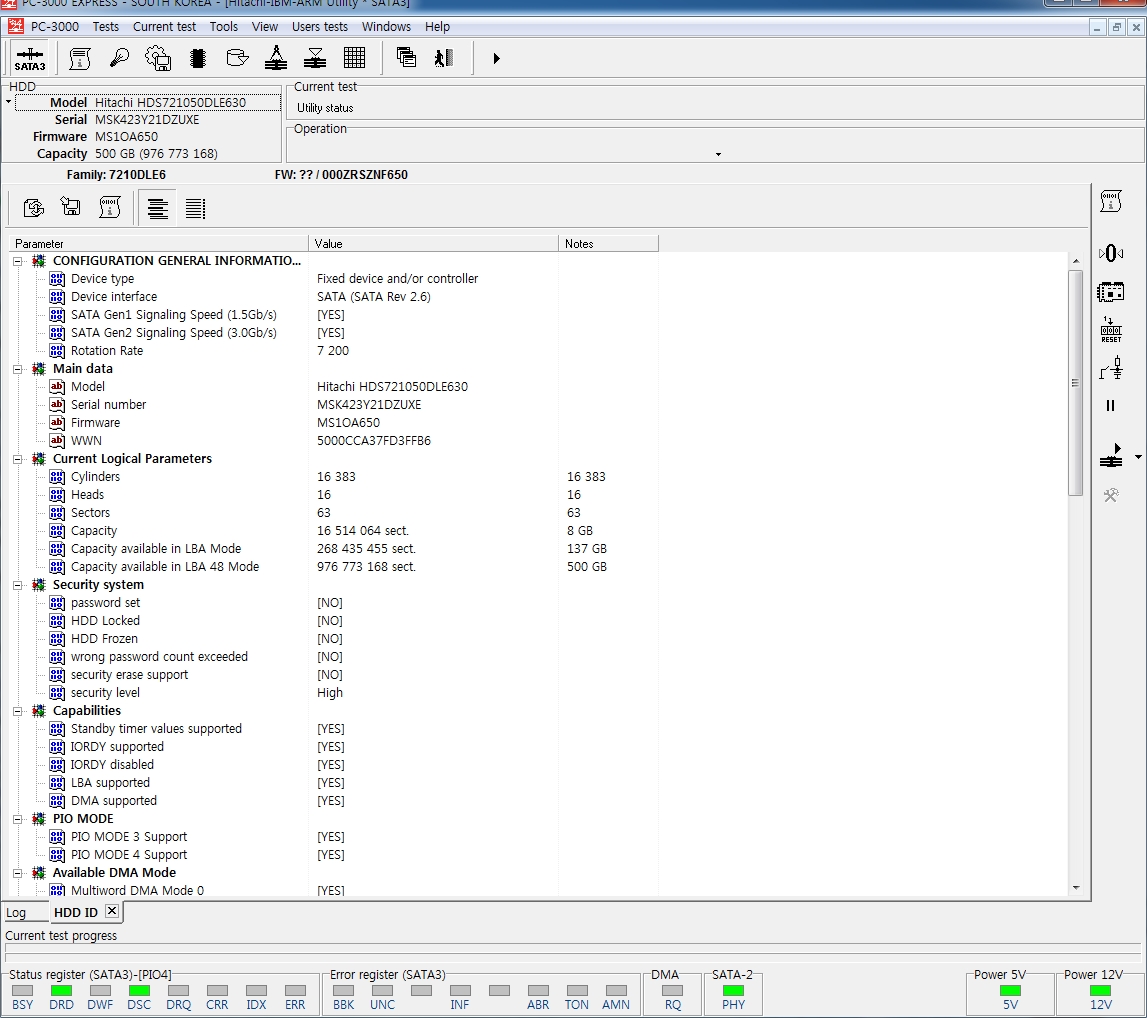
Task: Open the PC-3000 menu
Action: tap(54, 26)
